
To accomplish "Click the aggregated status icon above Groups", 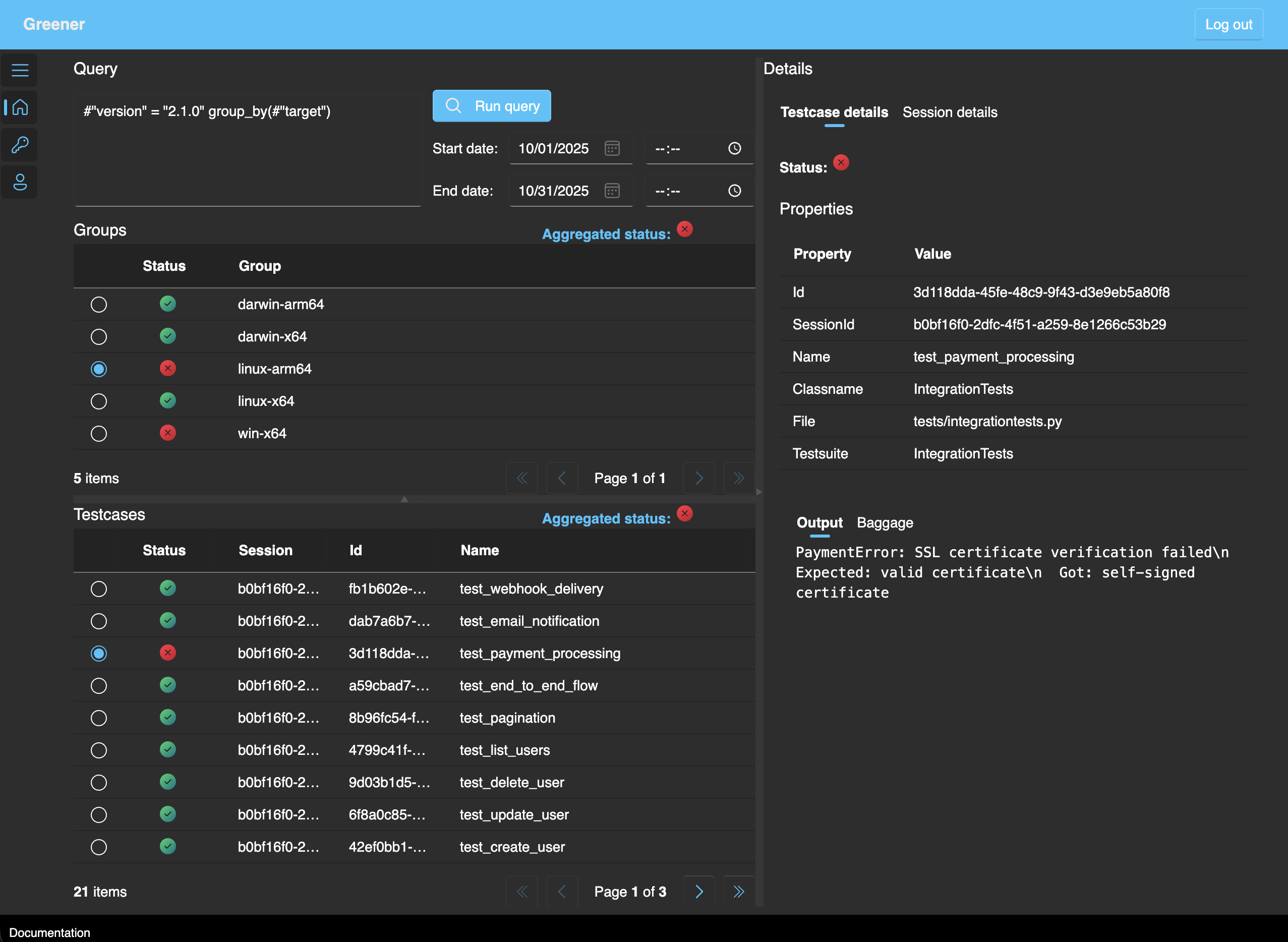I will pos(684,229).
